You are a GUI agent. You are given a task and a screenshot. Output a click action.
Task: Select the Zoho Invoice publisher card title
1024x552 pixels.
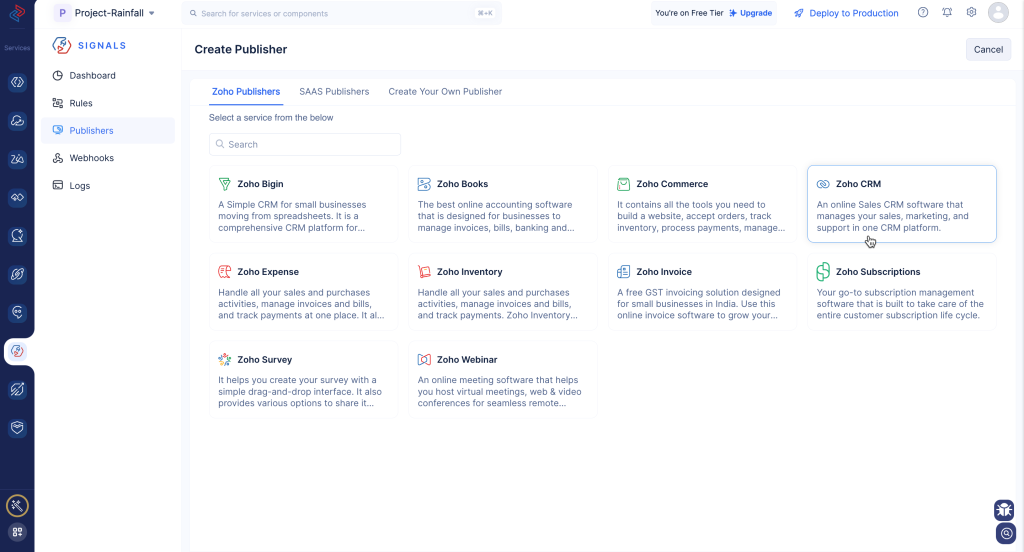tap(664, 272)
